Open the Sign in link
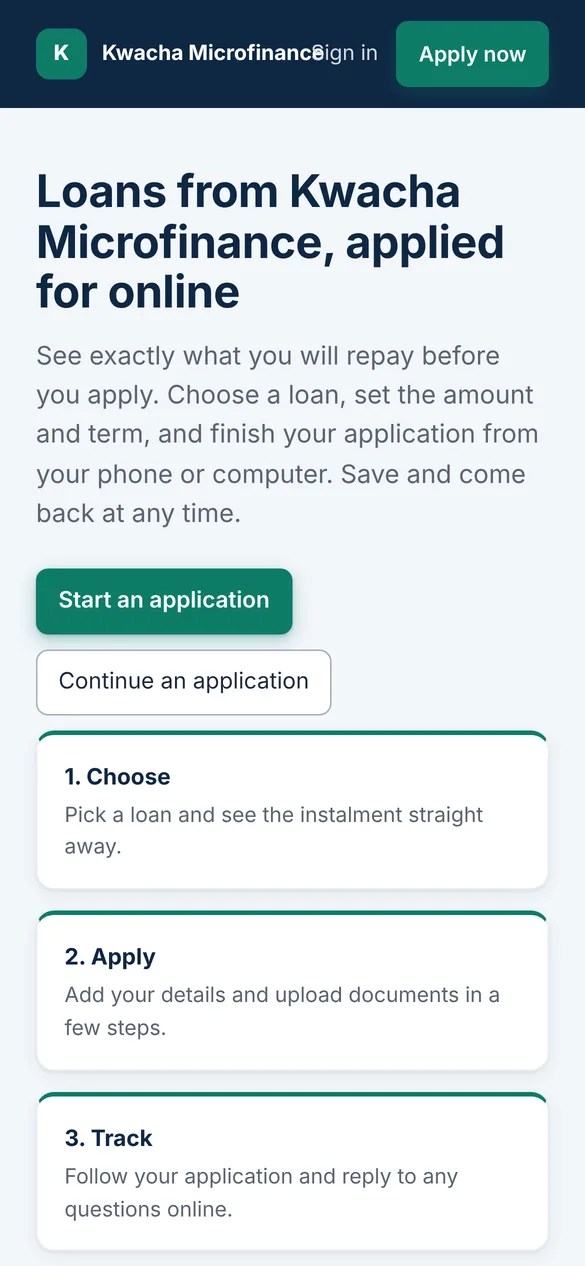Viewport: 585px width, 1266px height. [346, 53]
